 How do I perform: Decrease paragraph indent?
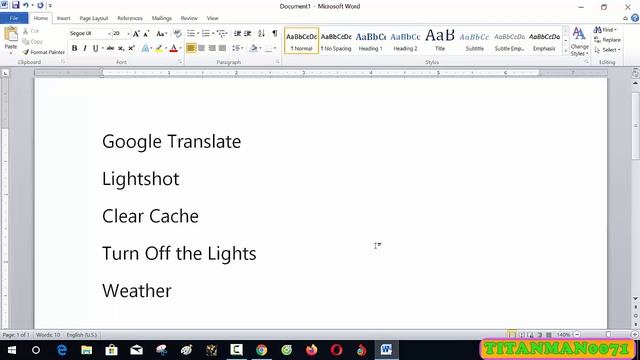tap(237, 33)
